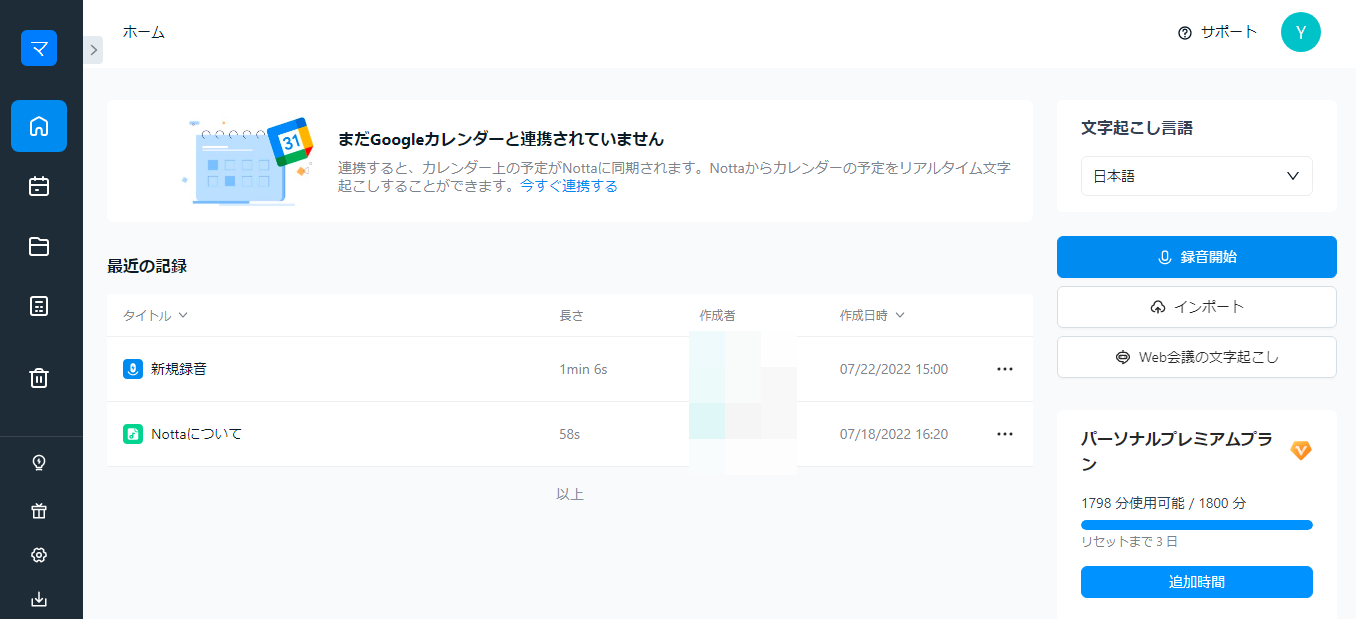Screen dimensions: 1356x619
Task: Open the settings gear icon in sidebar
Action: [x=39, y=555]
